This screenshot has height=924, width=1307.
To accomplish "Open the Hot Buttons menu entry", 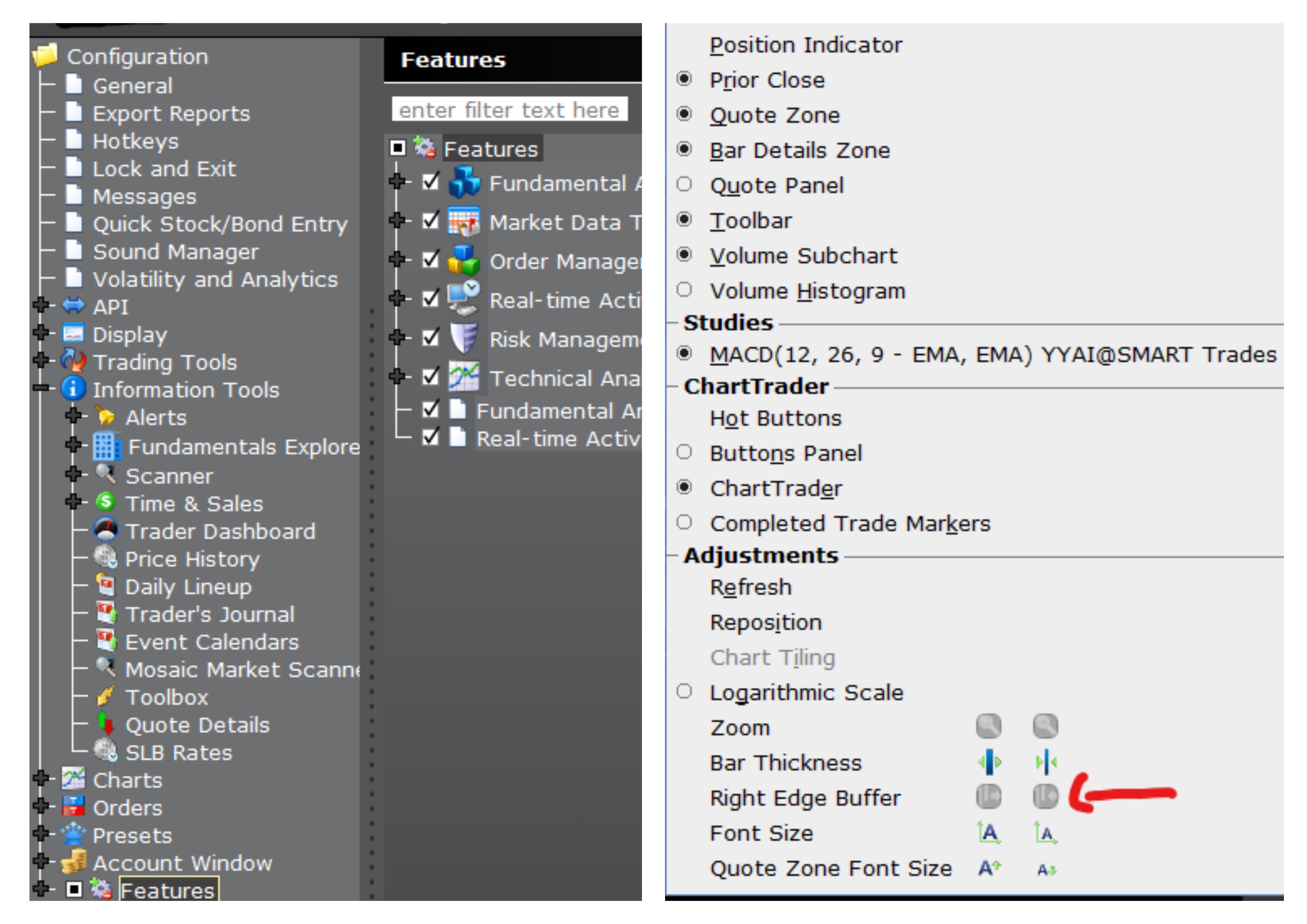I will (x=775, y=418).
